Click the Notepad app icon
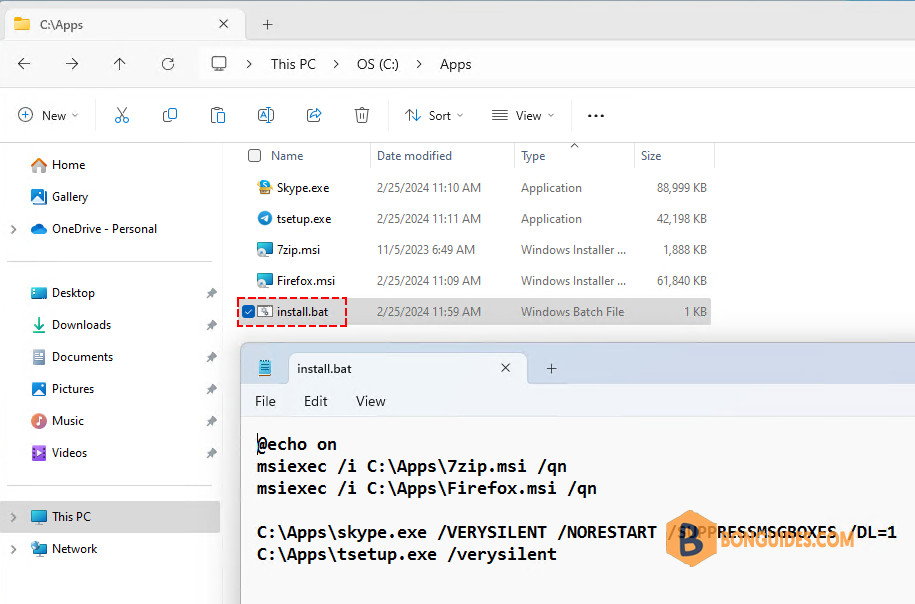 pos(265,368)
